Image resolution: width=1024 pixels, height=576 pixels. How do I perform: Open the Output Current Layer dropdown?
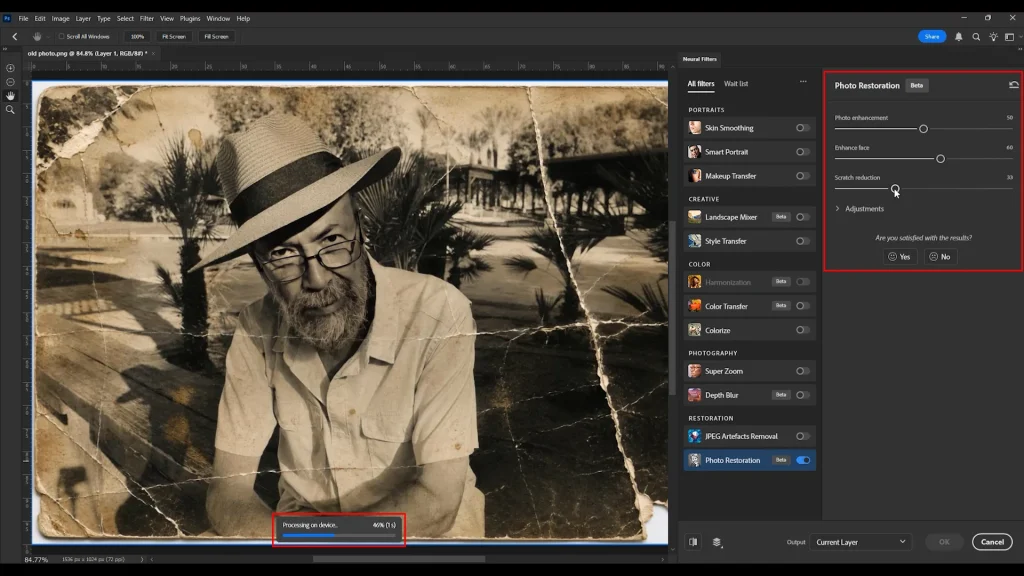pyautogui.click(x=860, y=542)
